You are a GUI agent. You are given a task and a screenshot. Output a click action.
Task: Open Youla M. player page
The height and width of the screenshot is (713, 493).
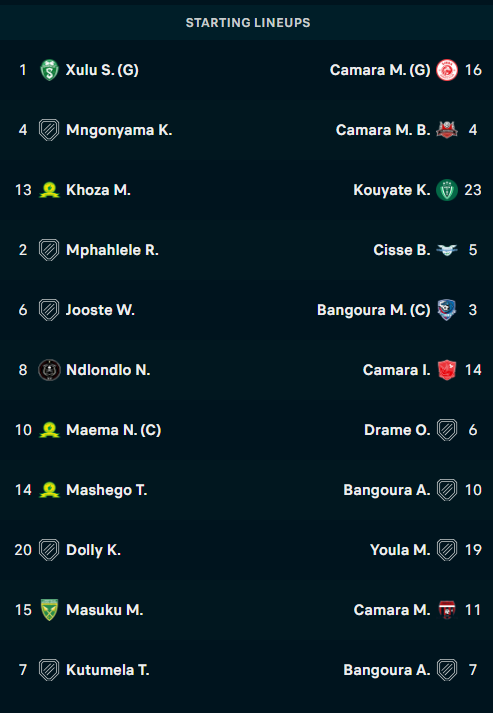coord(400,550)
